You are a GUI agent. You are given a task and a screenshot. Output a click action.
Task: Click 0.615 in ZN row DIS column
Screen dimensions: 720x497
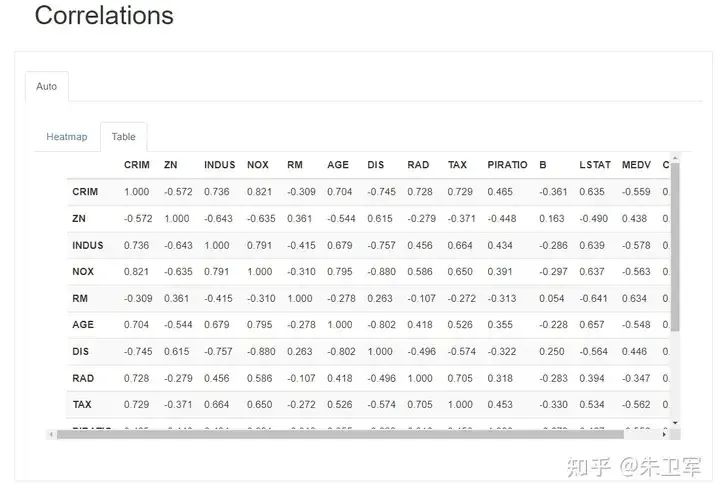[380, 219]
